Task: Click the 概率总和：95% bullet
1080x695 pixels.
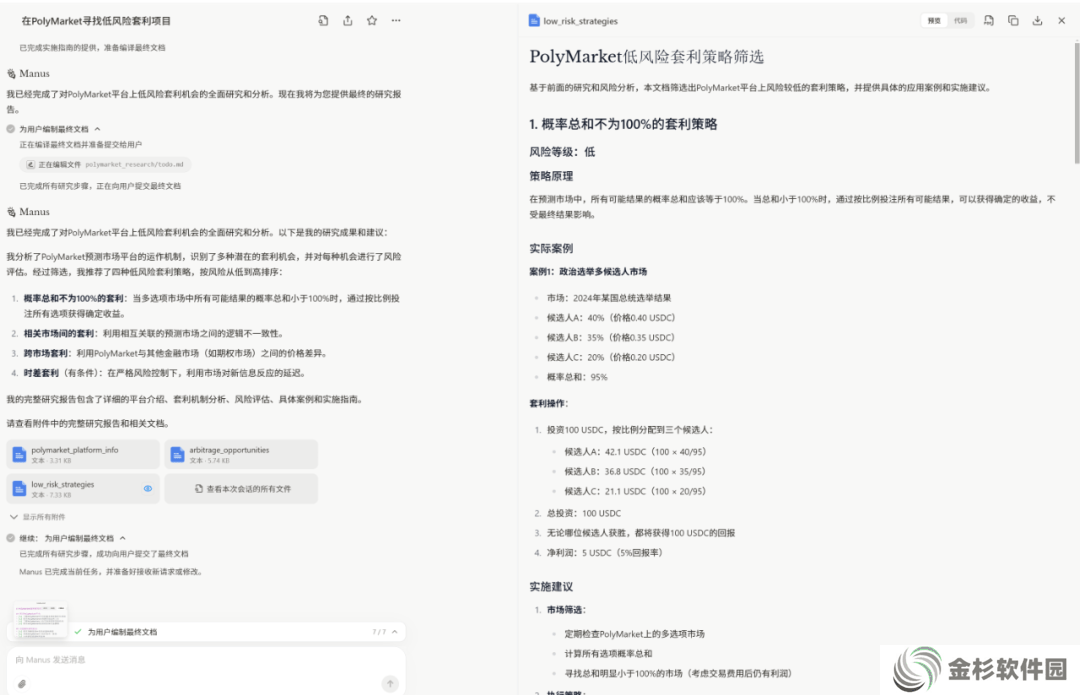Action: [x=577, y=377]
